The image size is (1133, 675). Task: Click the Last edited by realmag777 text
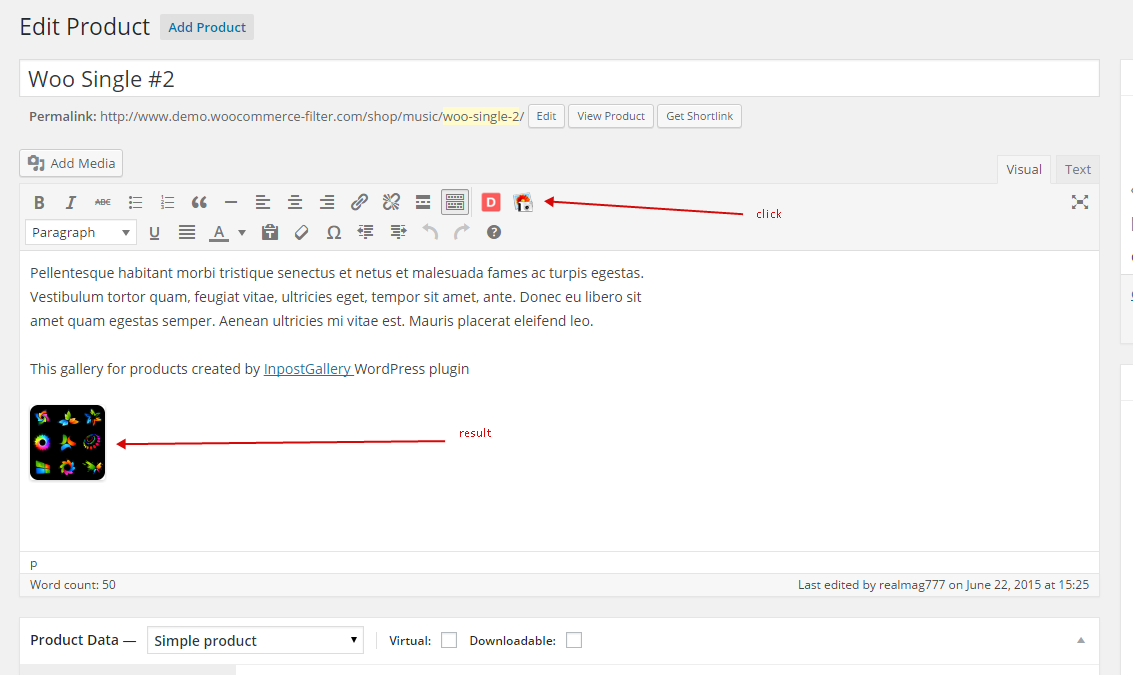coord(943,585)
